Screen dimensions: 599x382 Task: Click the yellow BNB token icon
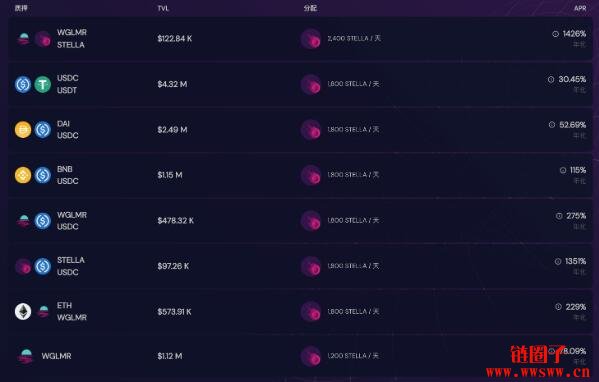coord(23,175)
